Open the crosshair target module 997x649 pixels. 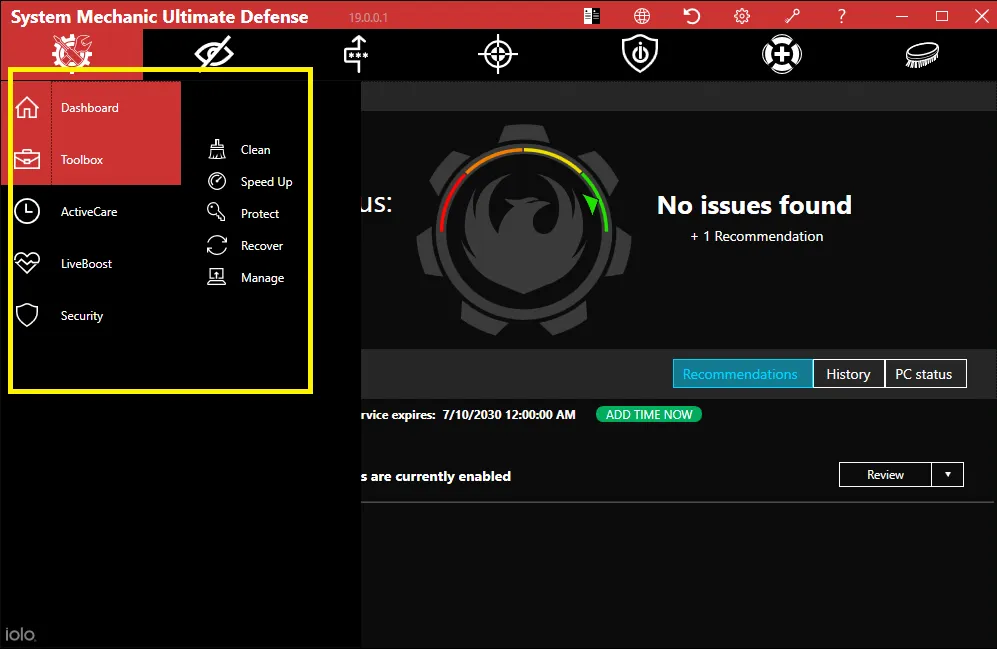click(498, 54)
